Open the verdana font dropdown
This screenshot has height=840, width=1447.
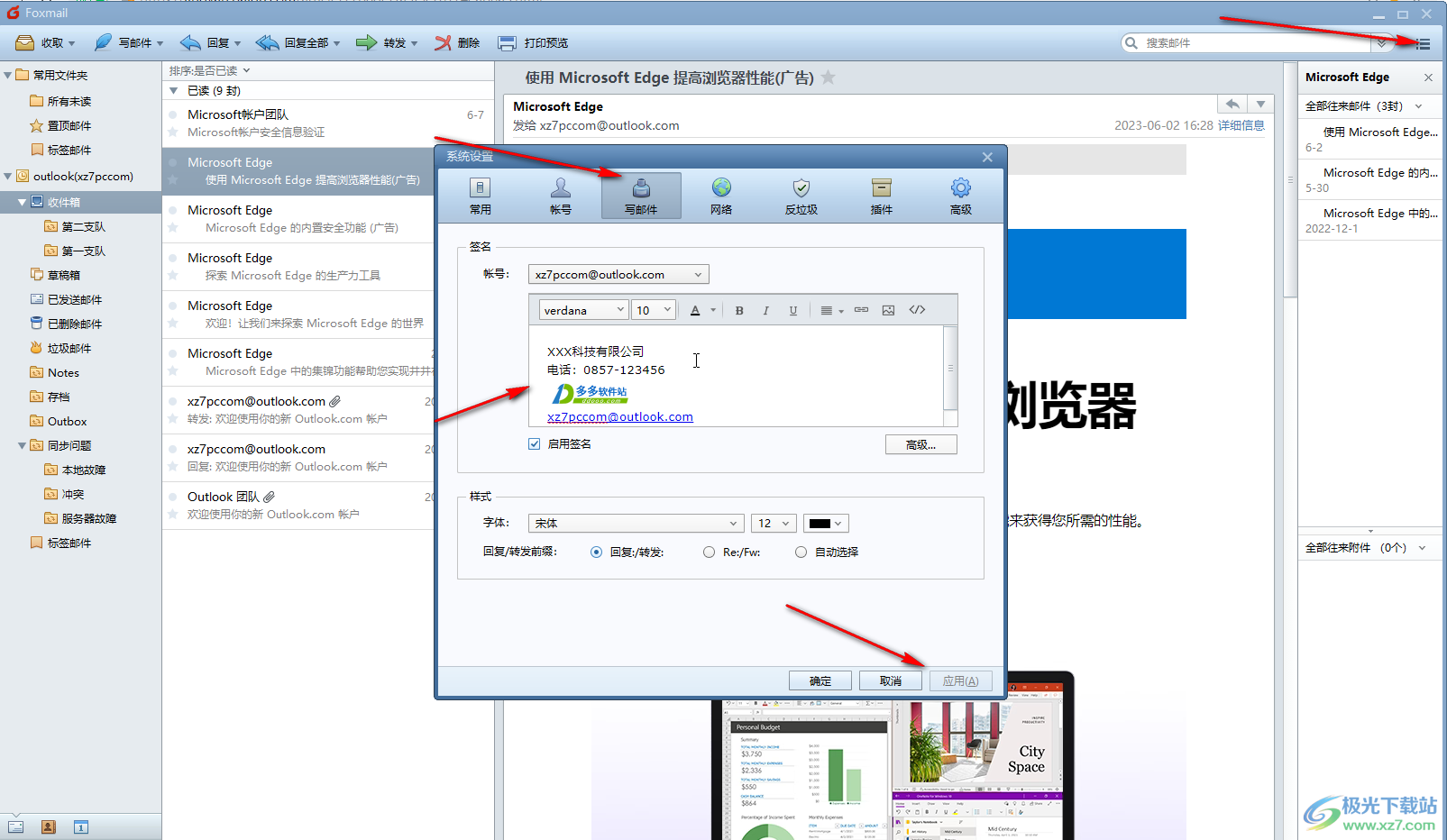click(x=583, y=310)
